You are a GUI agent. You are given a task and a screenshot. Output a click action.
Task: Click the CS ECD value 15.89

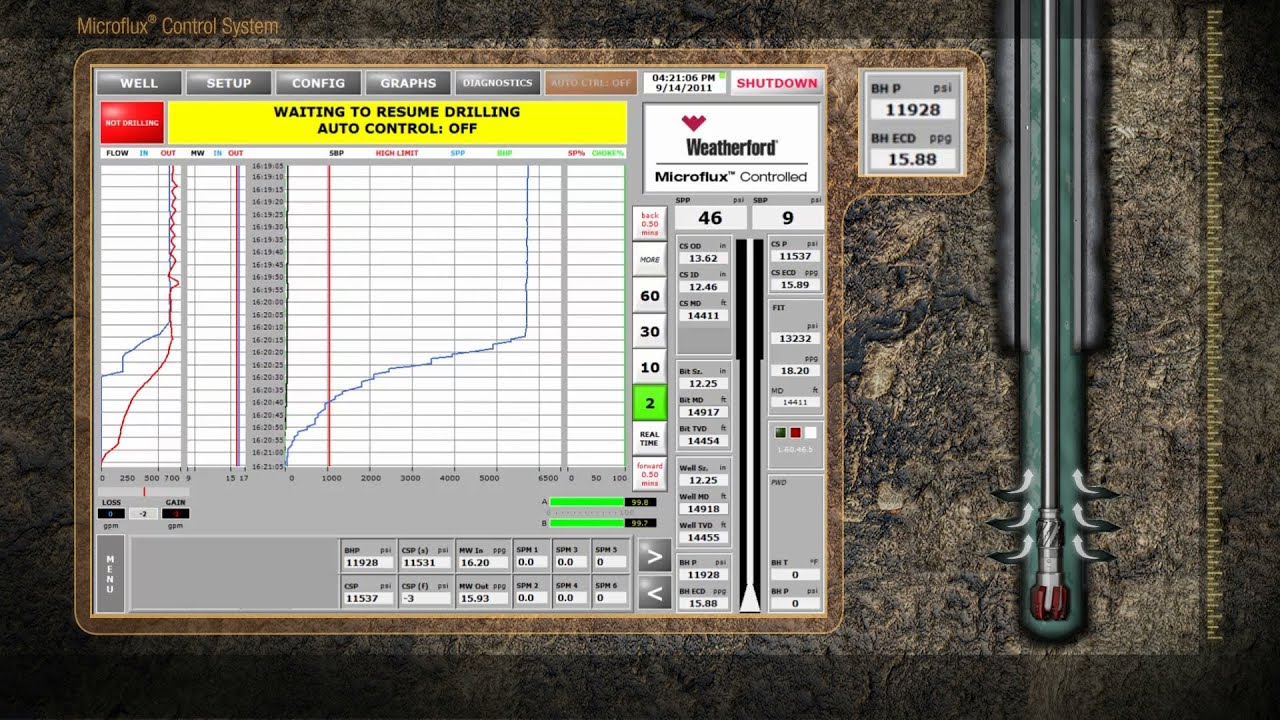point(795,285)
